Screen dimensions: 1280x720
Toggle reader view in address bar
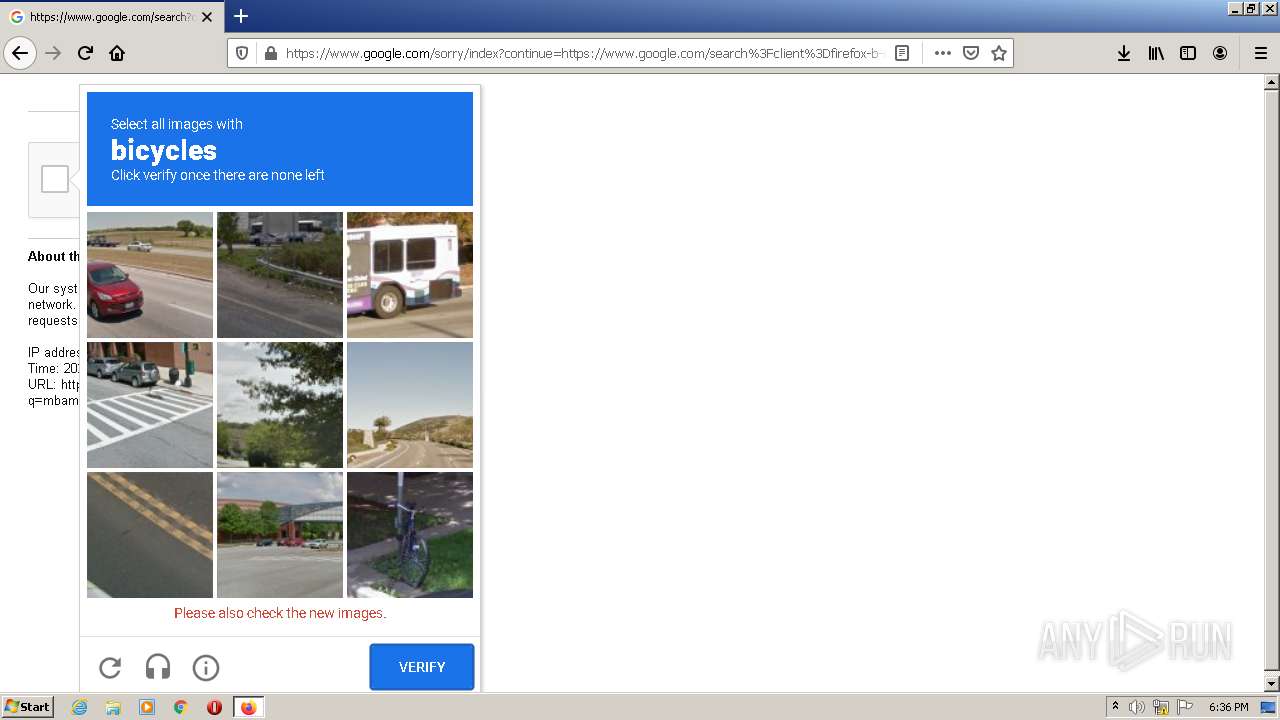click(x=902, y=53)
